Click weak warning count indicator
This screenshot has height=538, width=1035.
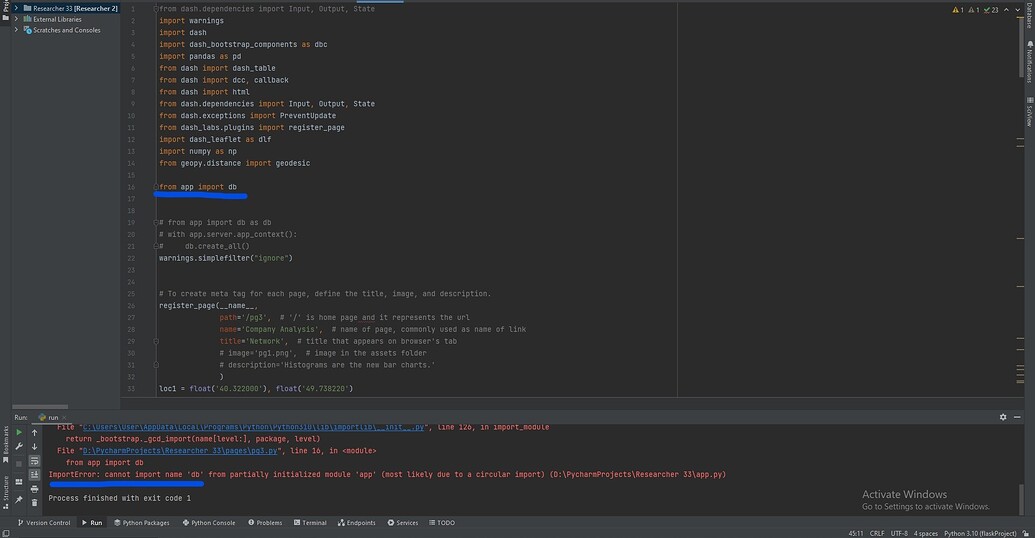pyautogui.click(x=974, y=10)
